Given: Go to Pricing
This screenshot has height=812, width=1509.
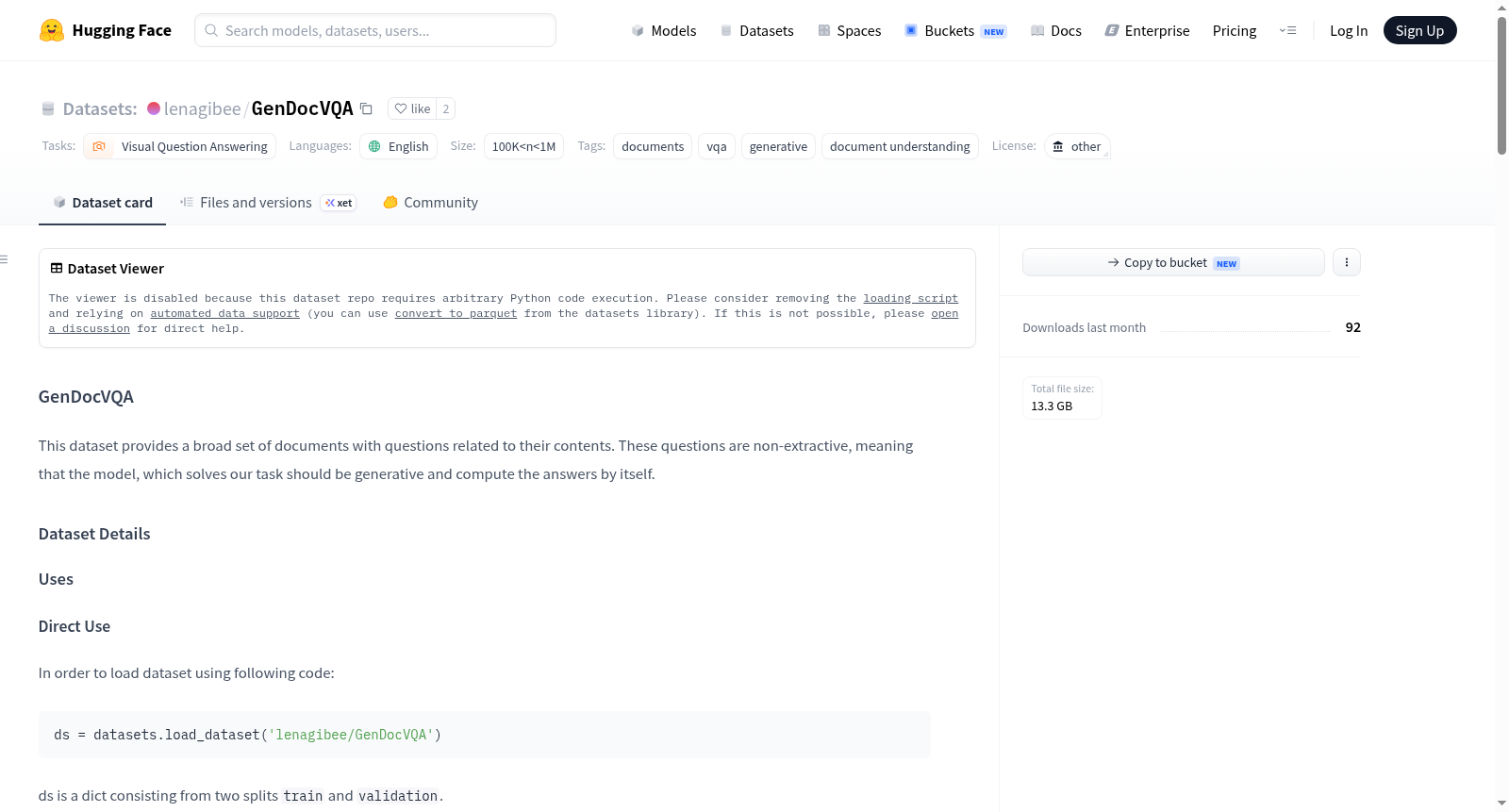Looking at the screenshot, I should 1235,30.
